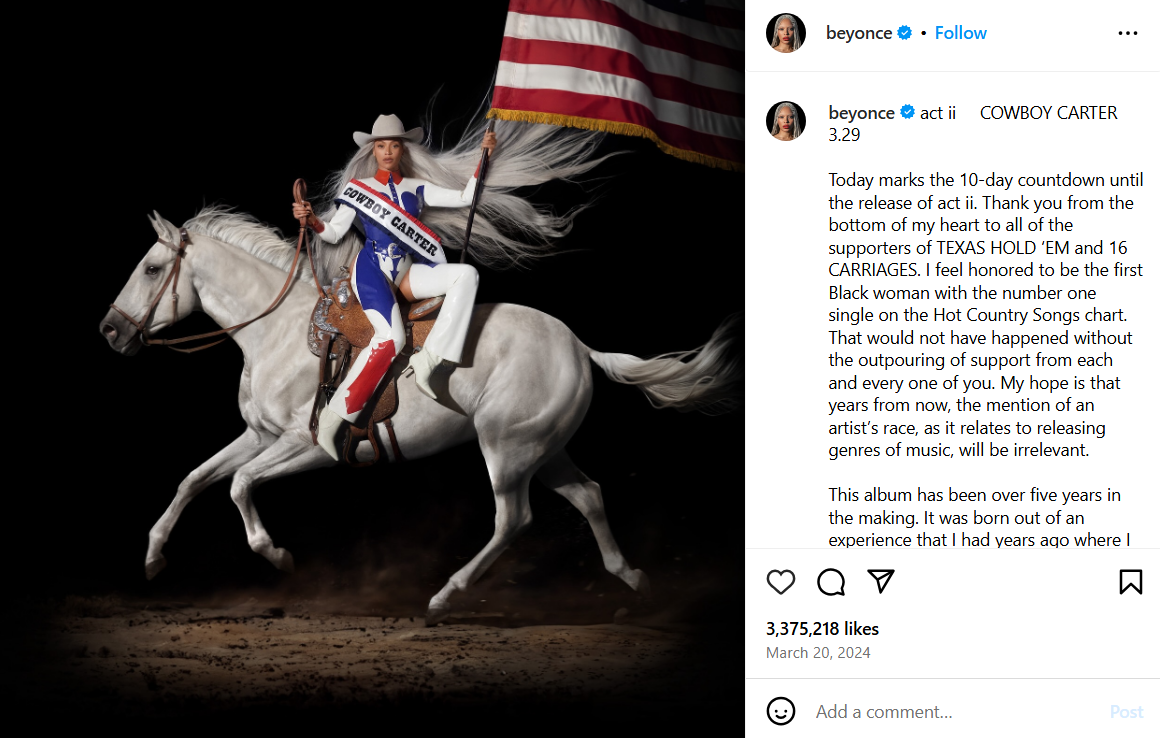The width and height of the screenshot is (1160, 738).
Task: Click the Cowboy Carter horse photo
Action: (372, 369)
